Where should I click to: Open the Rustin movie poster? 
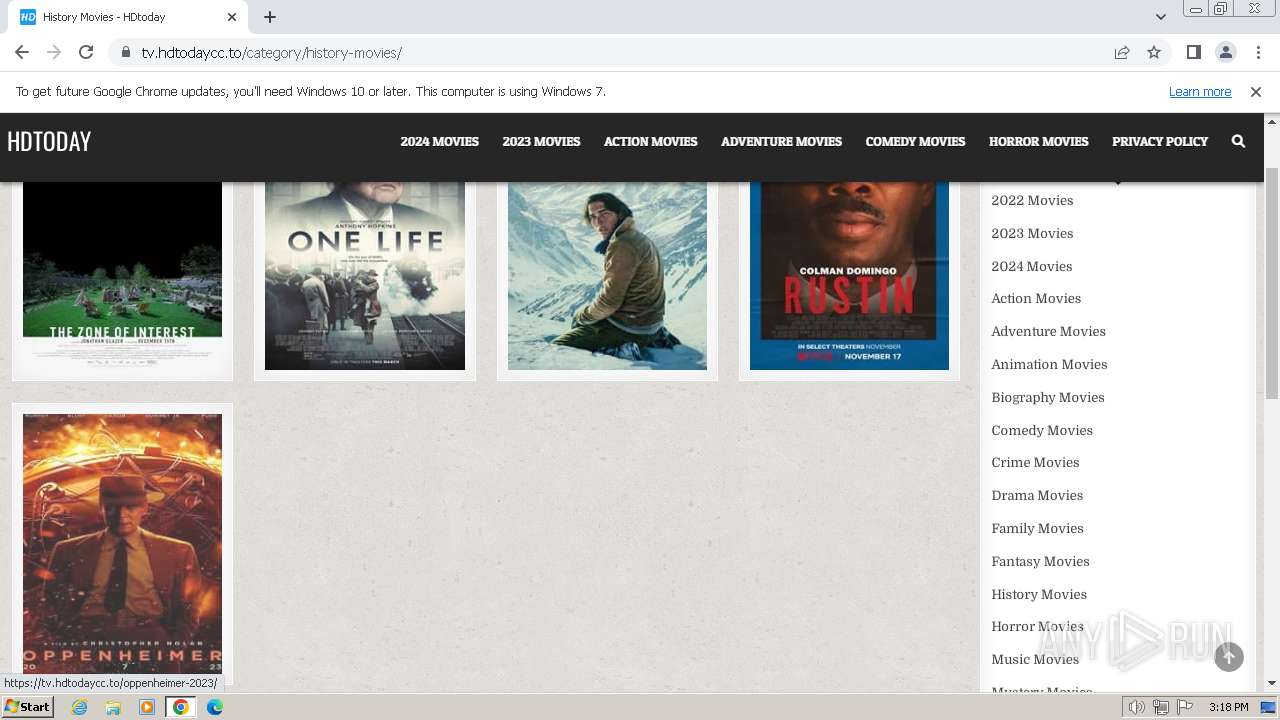click(849, 275)
